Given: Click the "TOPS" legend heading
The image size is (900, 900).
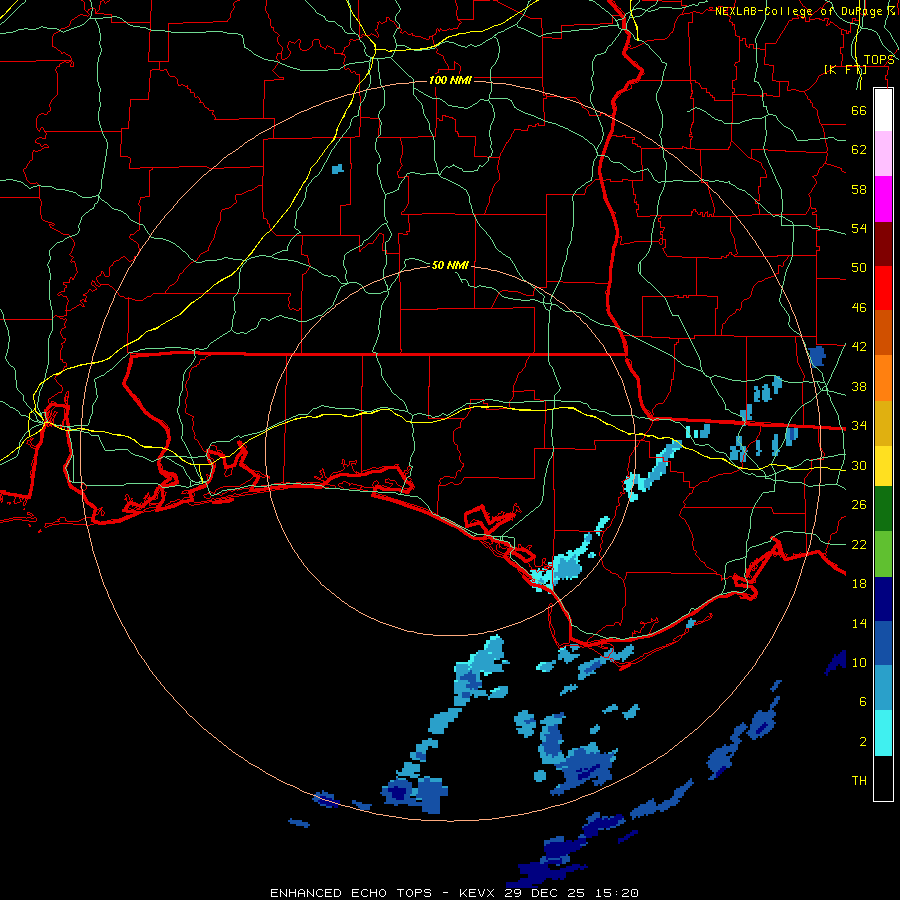Looking at the screenshot, I should (x=879, y=60).
